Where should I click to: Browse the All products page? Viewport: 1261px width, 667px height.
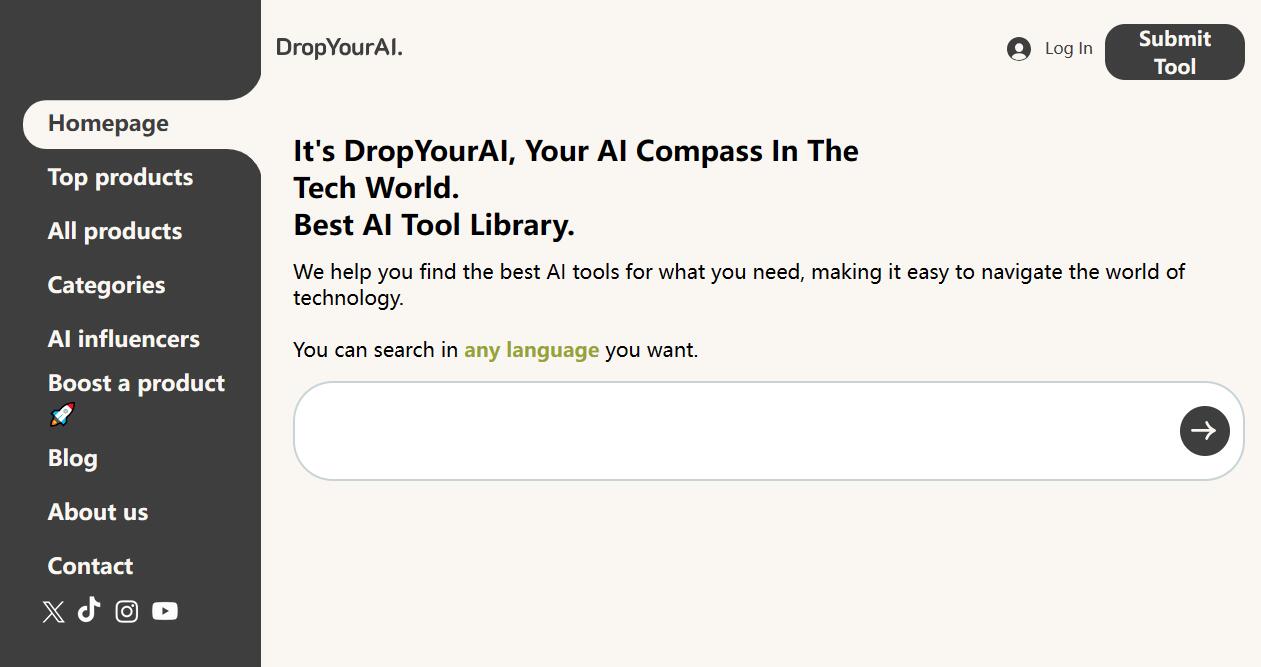[114, 231]
